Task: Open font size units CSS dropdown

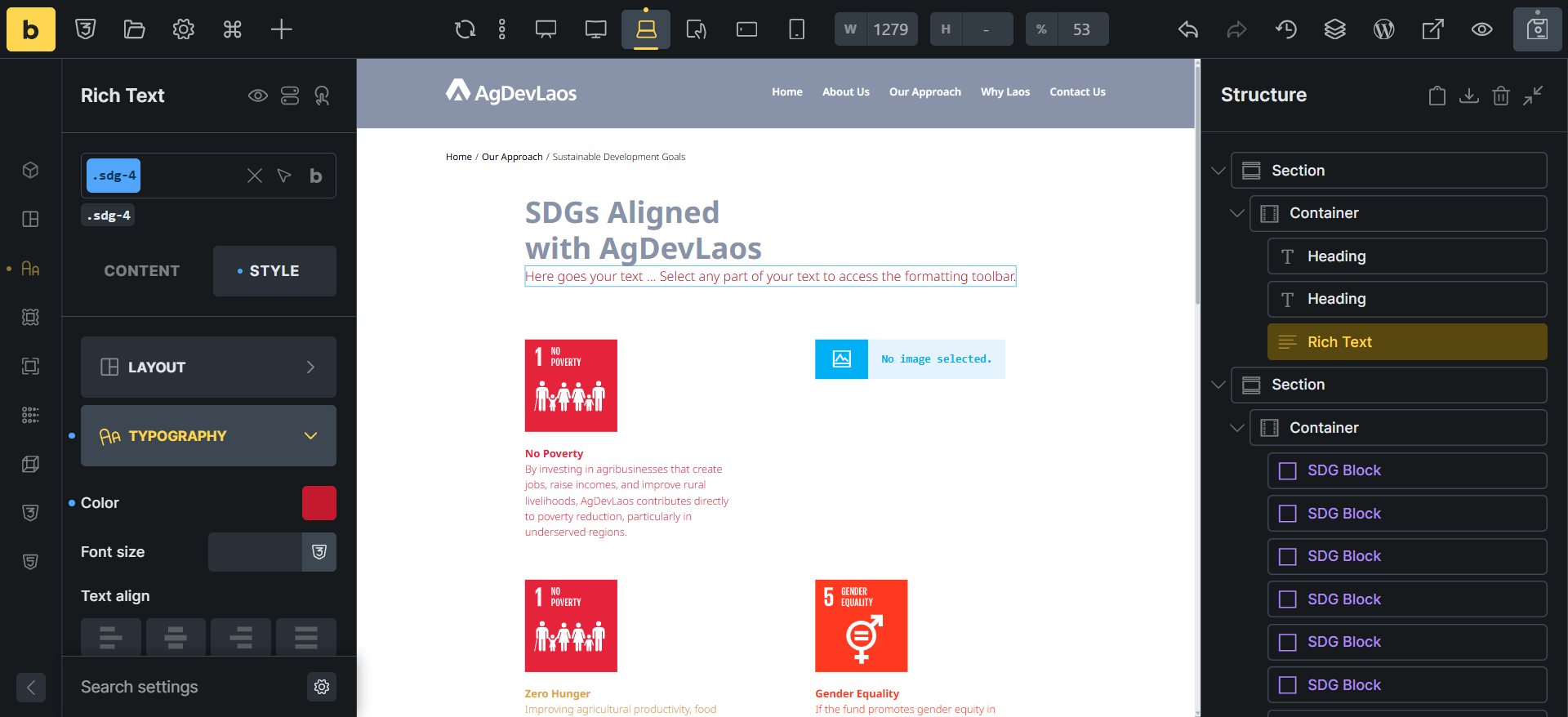Action: coord(319,552)
